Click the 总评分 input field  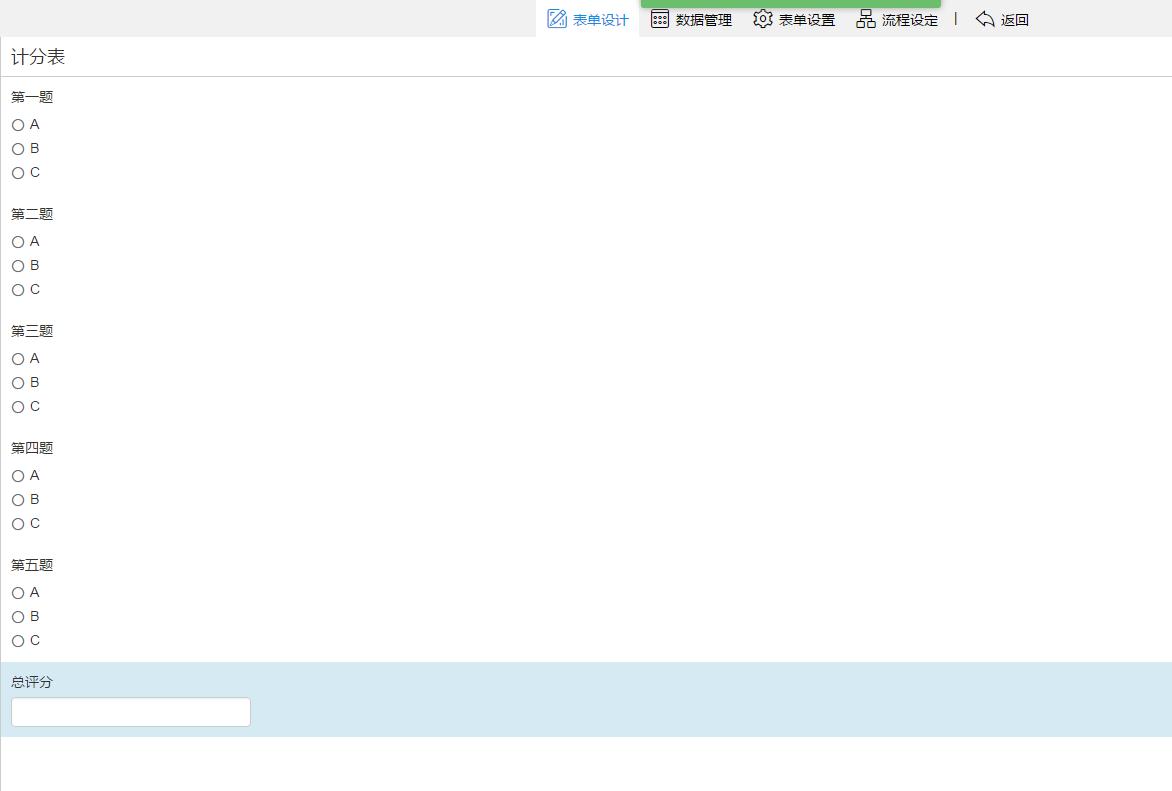pyautogui.click(x=131, y=712)
